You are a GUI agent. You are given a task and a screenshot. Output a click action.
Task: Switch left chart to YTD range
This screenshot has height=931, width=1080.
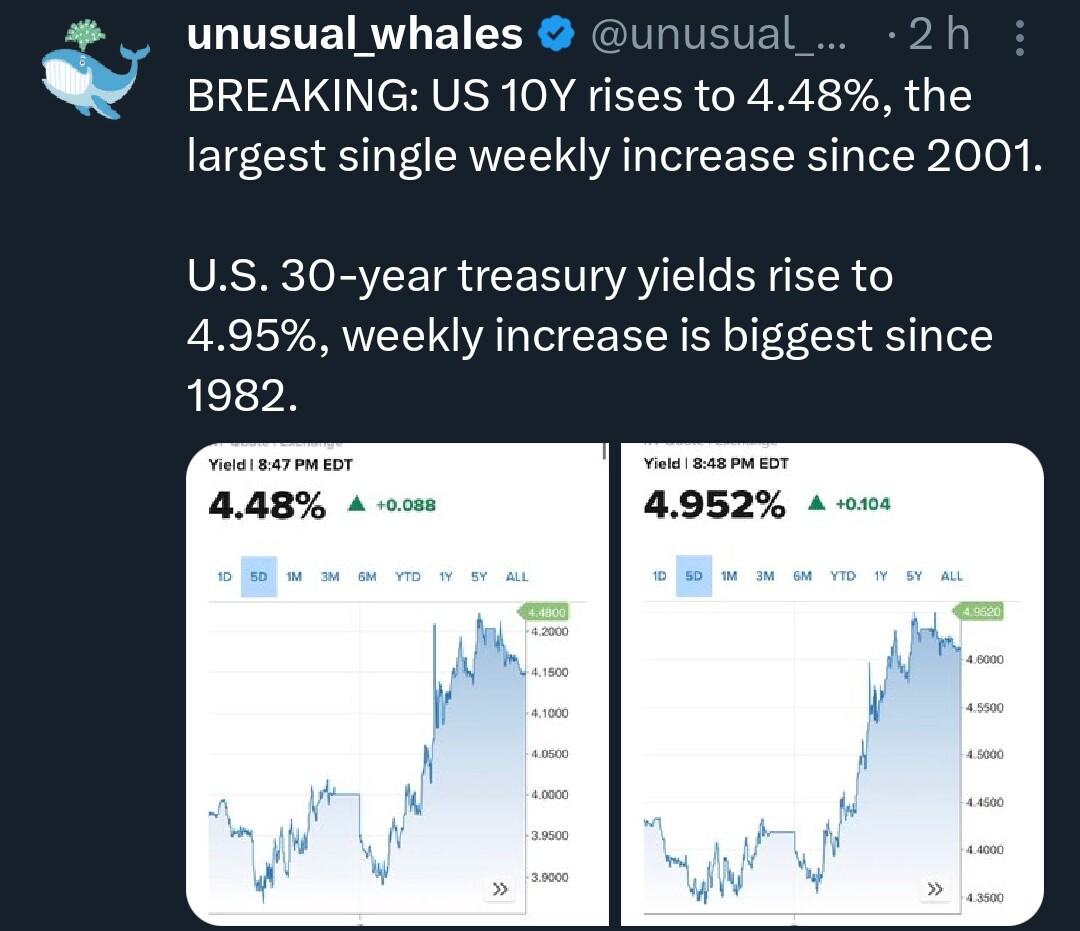click(x=407, y=577)
